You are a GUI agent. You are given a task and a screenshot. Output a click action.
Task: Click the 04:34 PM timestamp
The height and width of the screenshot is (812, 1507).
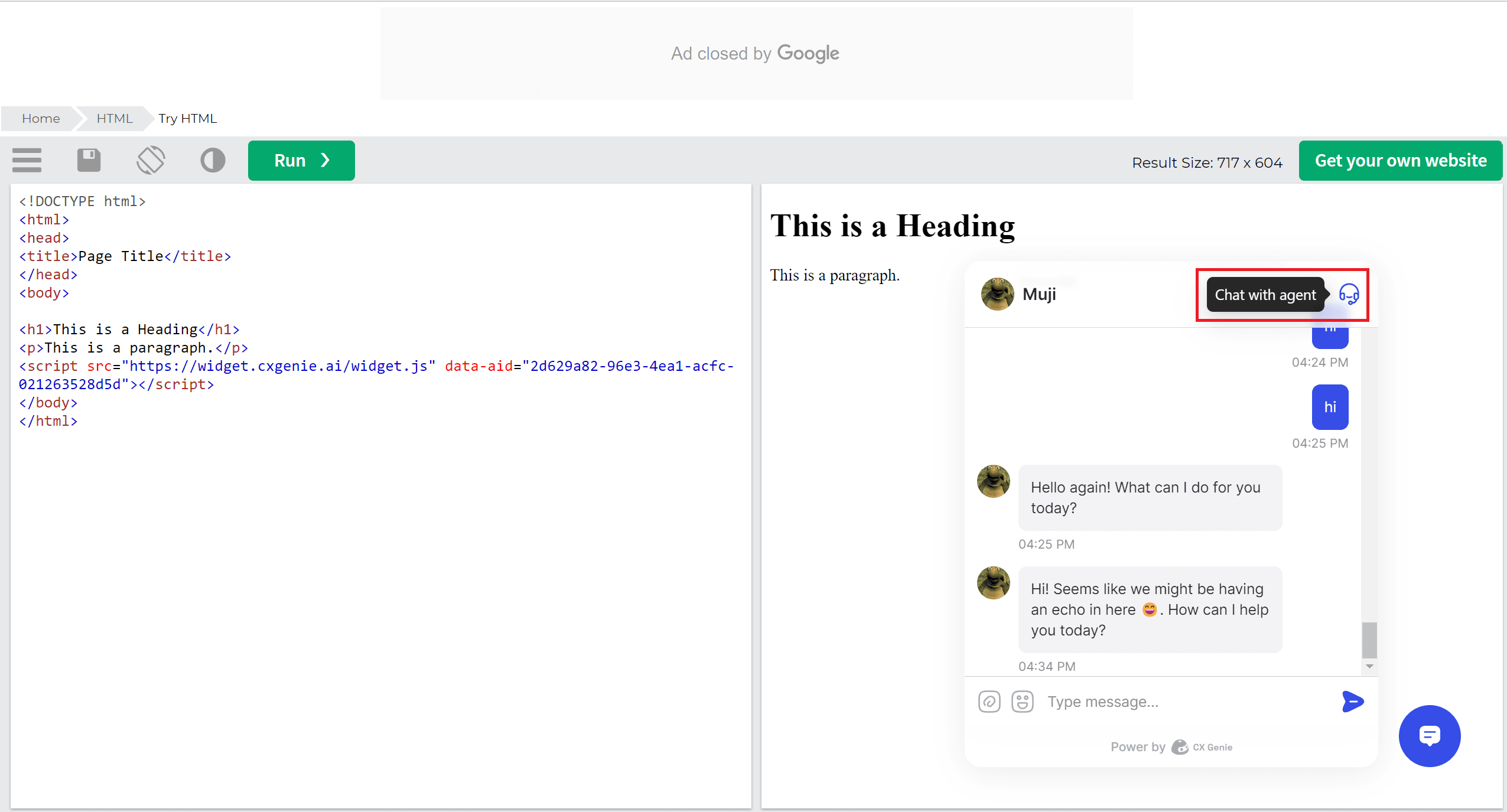coord(1046,666)
